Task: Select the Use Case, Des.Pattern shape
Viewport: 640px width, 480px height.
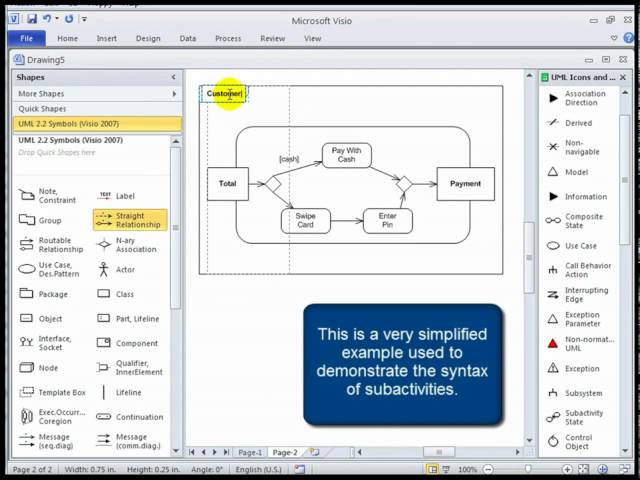Action: click(x=49, y=269)
